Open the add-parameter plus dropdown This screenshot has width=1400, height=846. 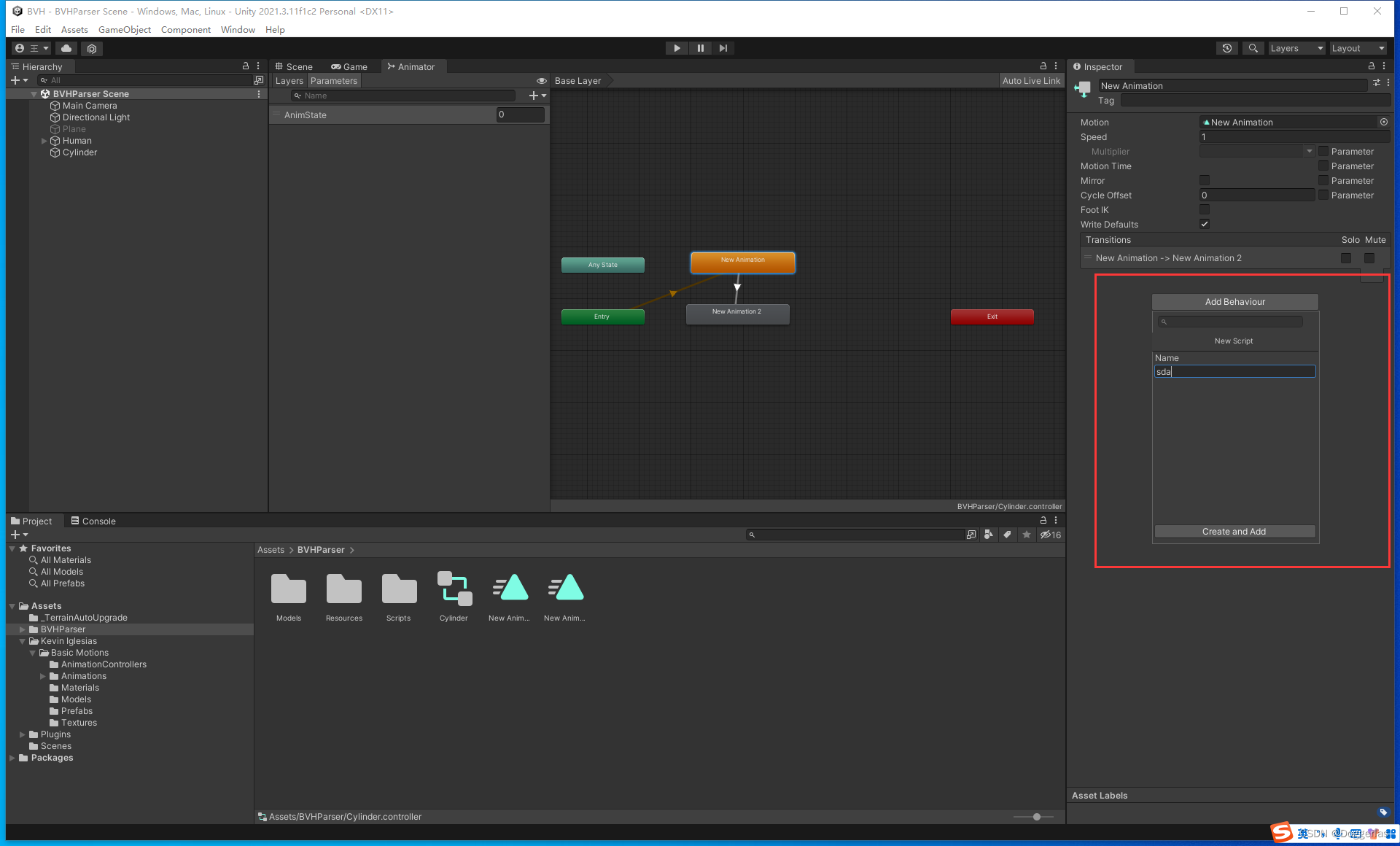(x=537, y=96)
